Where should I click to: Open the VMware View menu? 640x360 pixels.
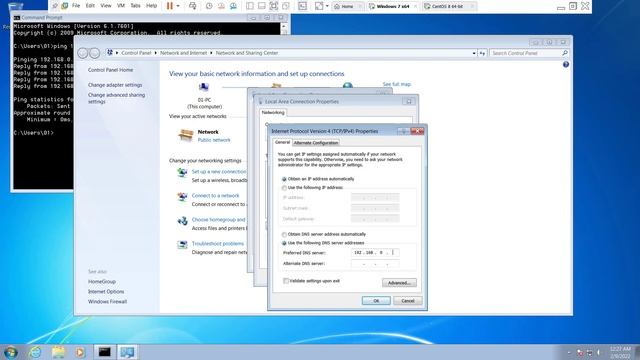point(106,6)
